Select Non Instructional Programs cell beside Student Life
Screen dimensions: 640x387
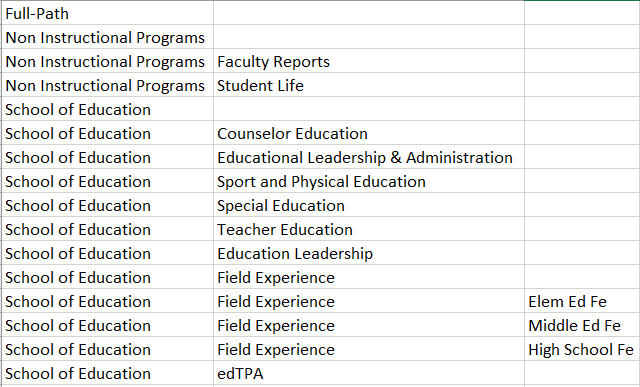click(107, 85)
